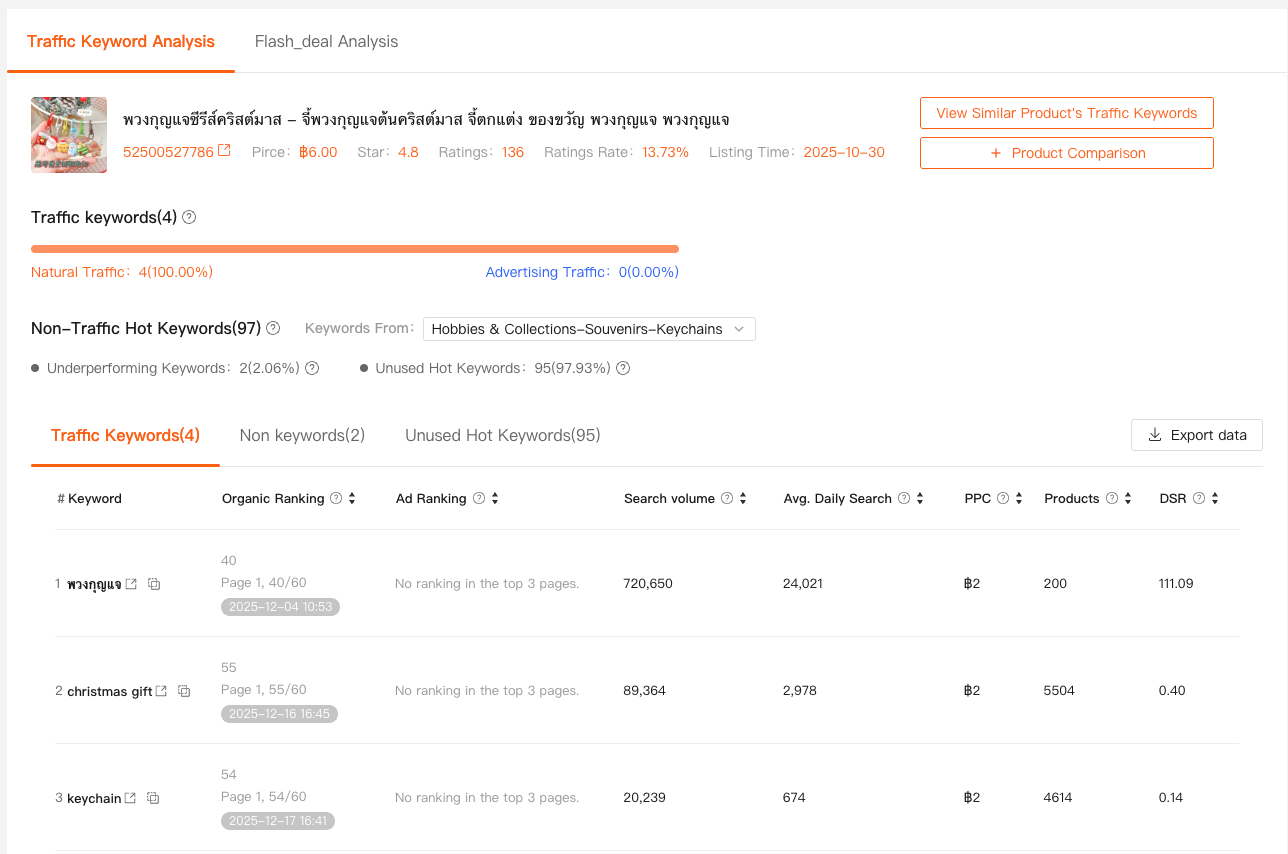
Task: Open christmas gift keyword in external link
Action: (161, 691)
